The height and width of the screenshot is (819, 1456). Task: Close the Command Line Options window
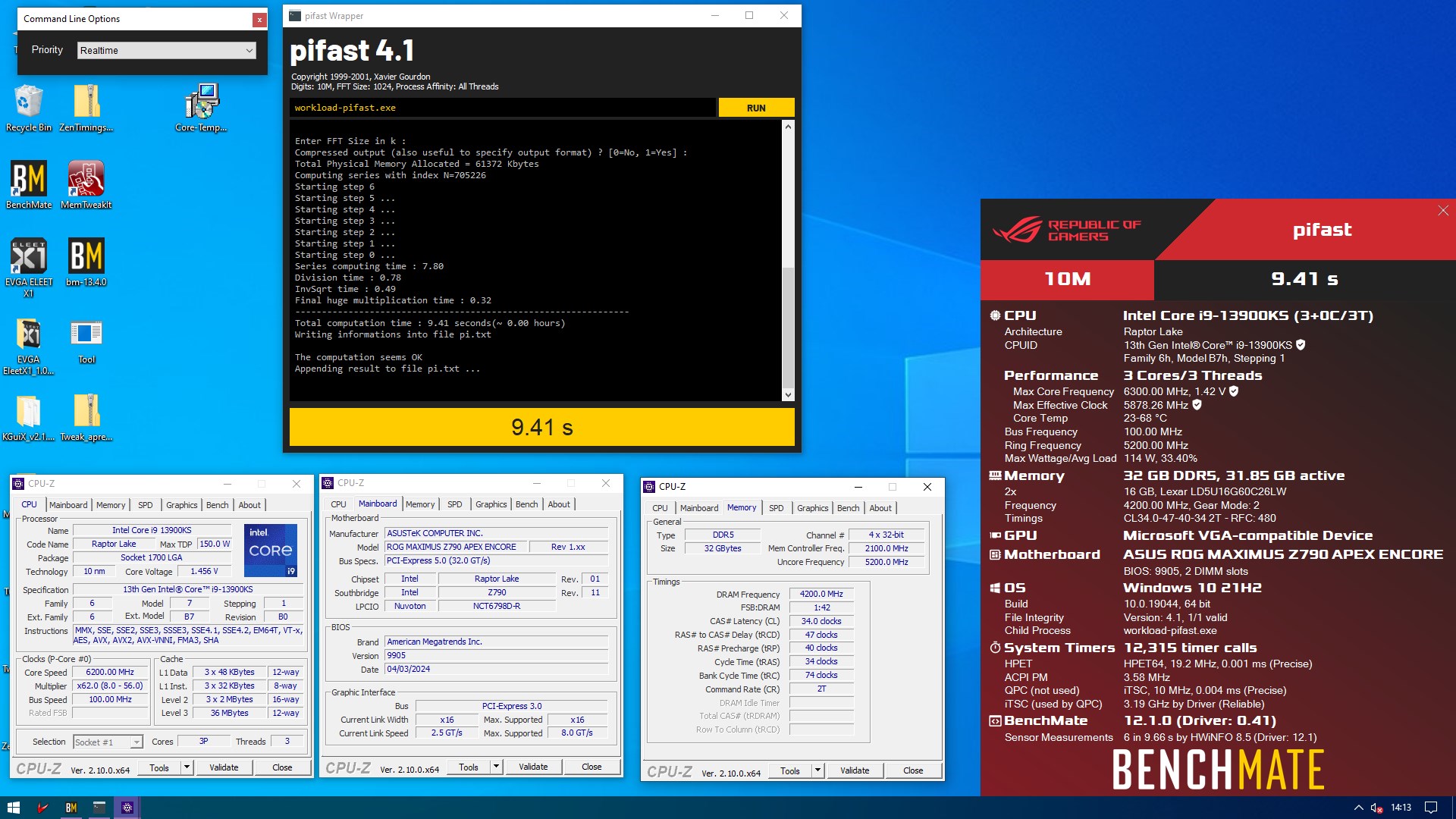pos(259,20)
